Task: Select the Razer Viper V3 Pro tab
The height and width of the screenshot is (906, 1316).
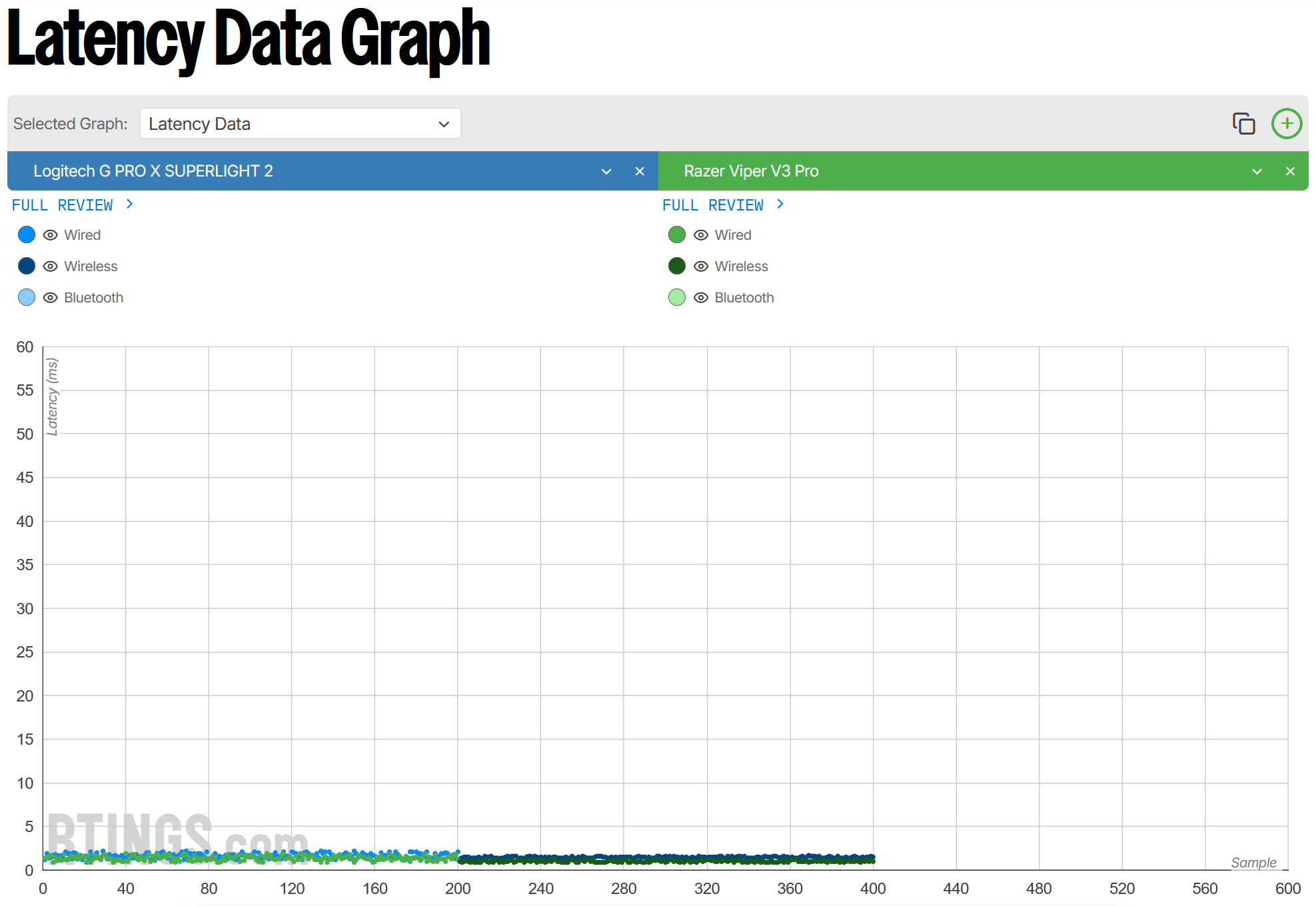Action: 751,171
